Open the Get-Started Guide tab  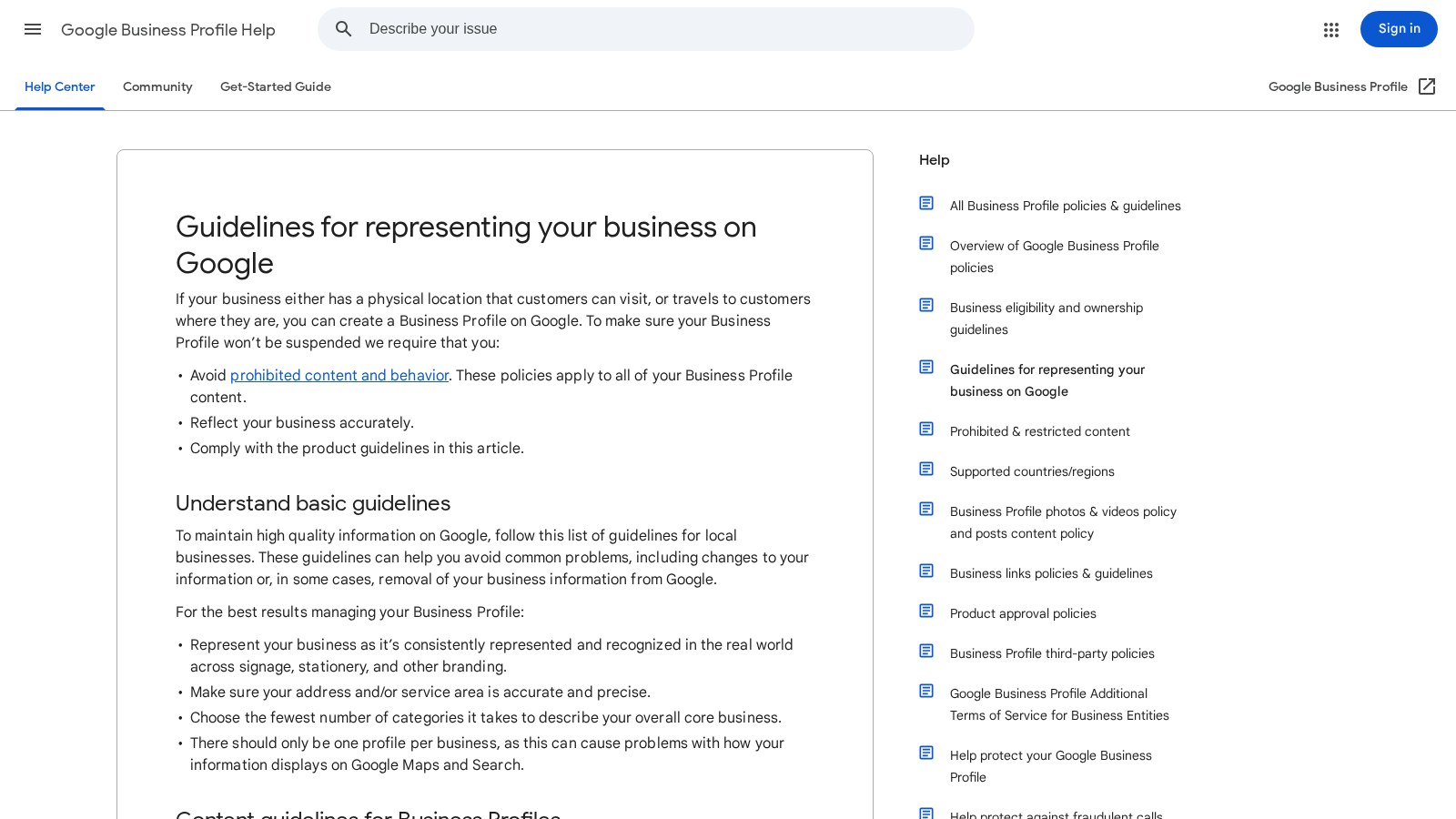point(276,86)
